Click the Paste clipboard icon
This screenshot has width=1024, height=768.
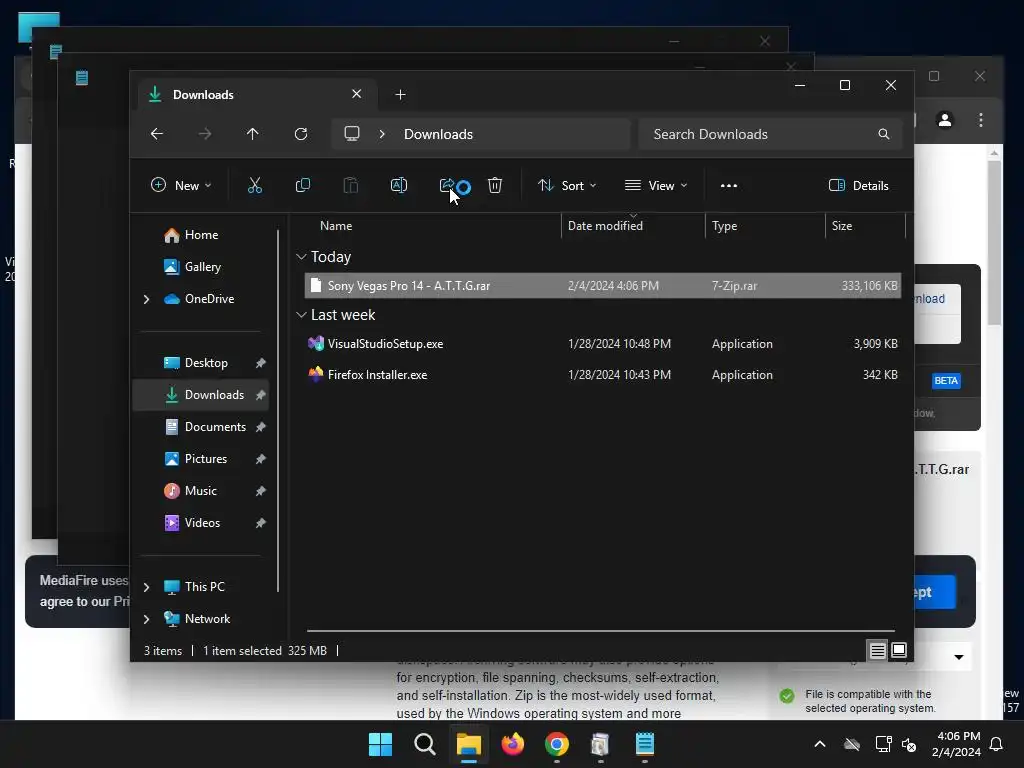351,185
